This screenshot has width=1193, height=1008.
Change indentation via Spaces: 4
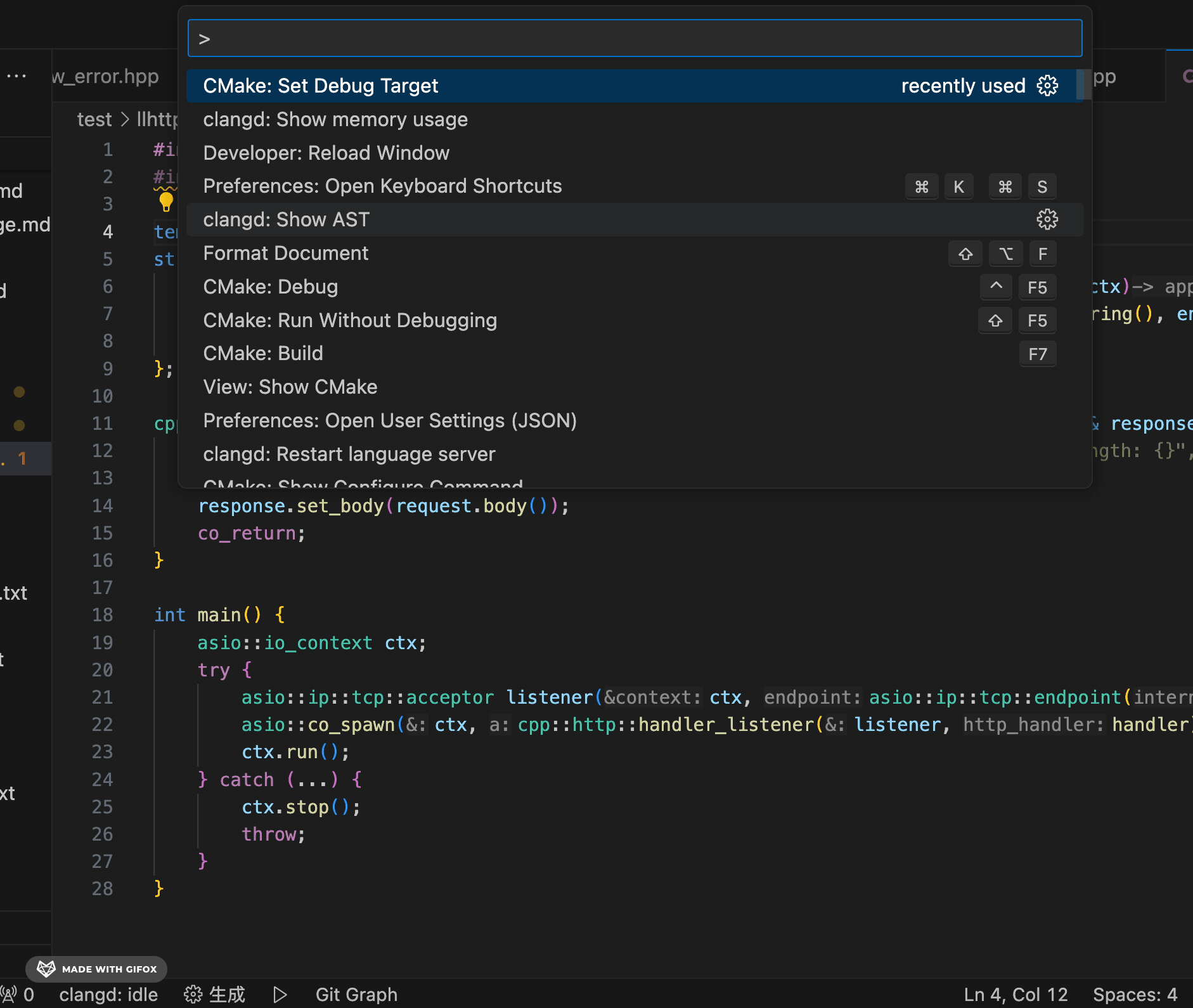(1135, 994)
